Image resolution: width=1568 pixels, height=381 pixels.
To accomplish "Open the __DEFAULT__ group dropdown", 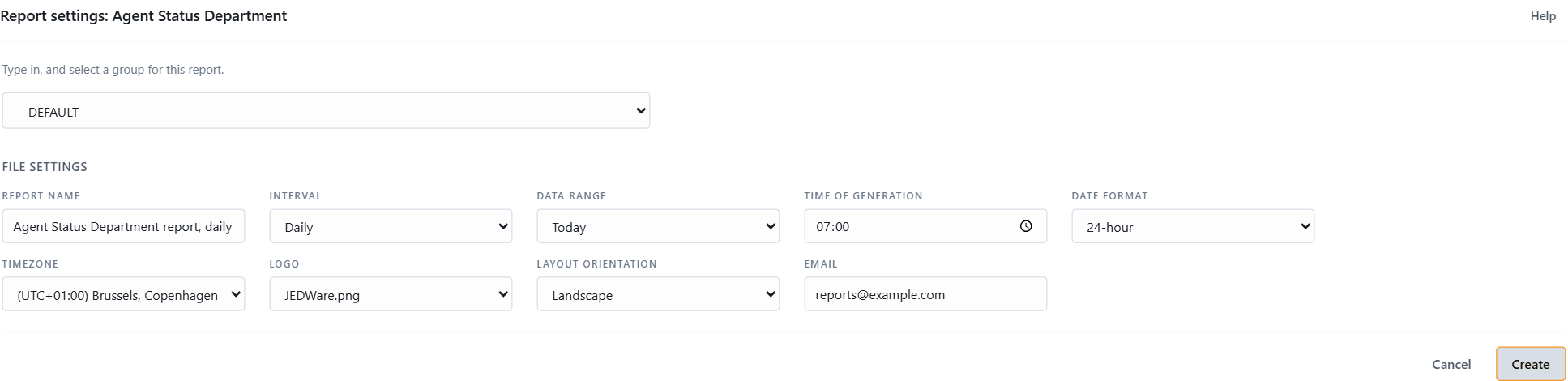I will point(326,110).
